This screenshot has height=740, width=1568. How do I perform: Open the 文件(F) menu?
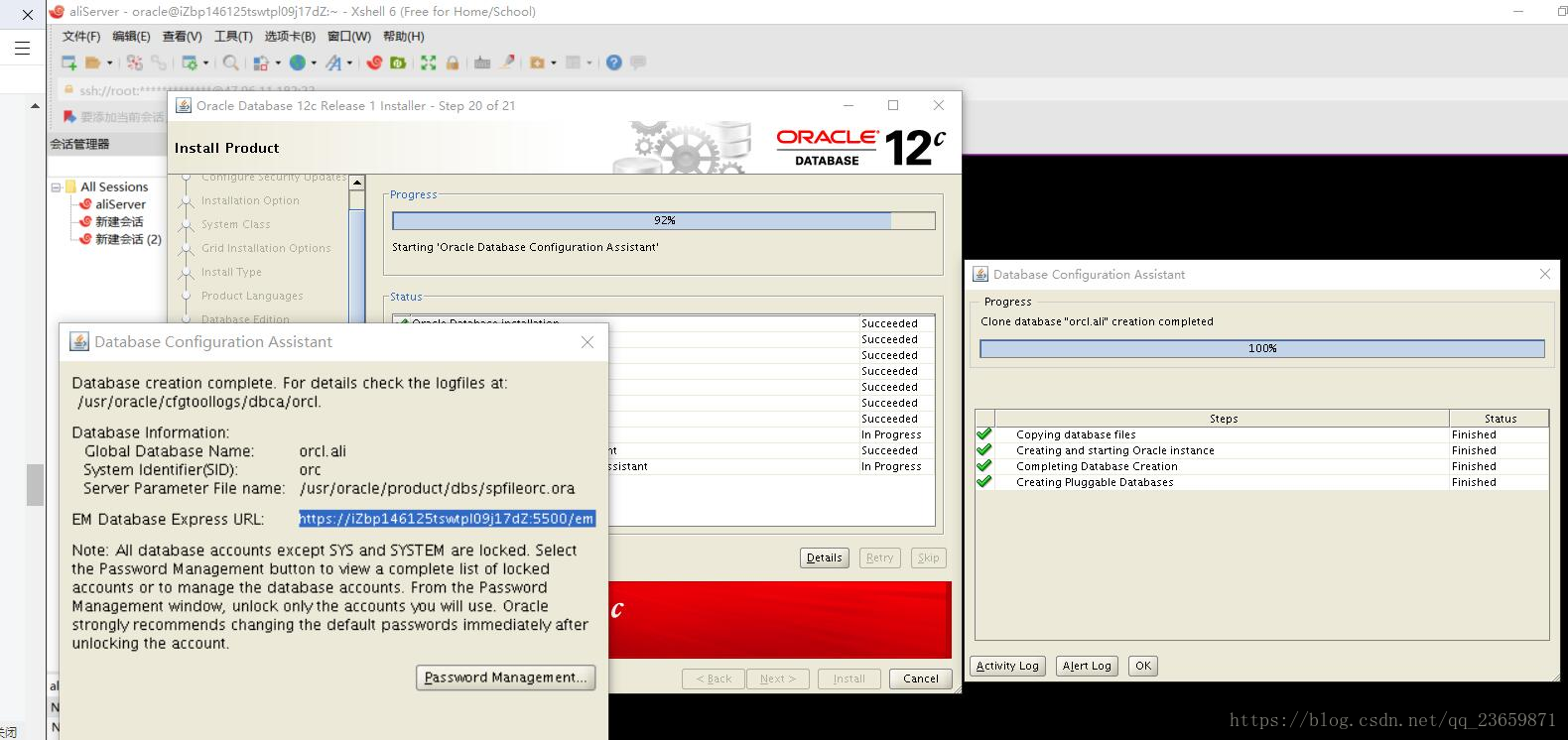(x=81, y=37)
